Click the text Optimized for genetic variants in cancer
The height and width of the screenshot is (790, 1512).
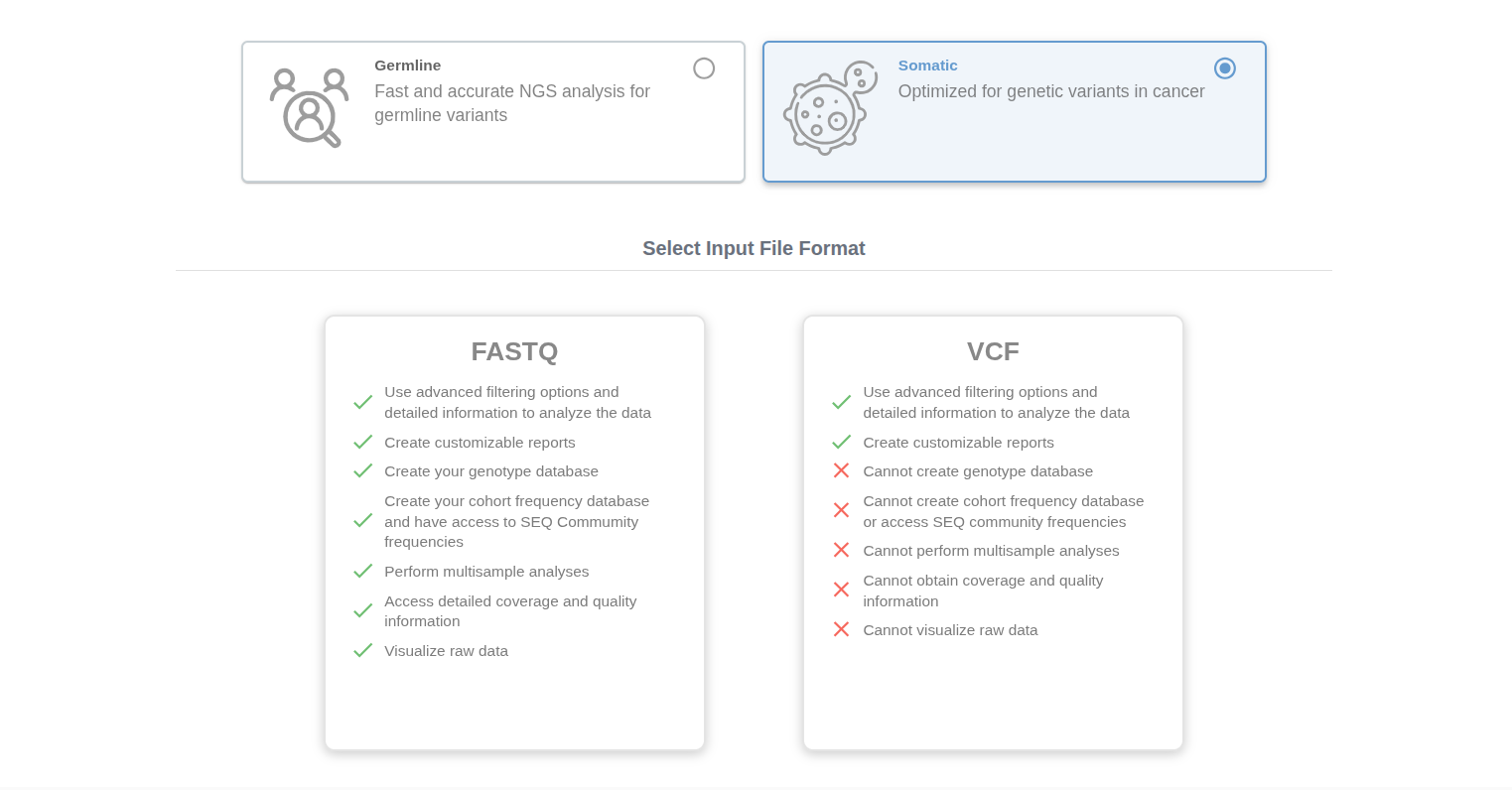pos(1051,91)
